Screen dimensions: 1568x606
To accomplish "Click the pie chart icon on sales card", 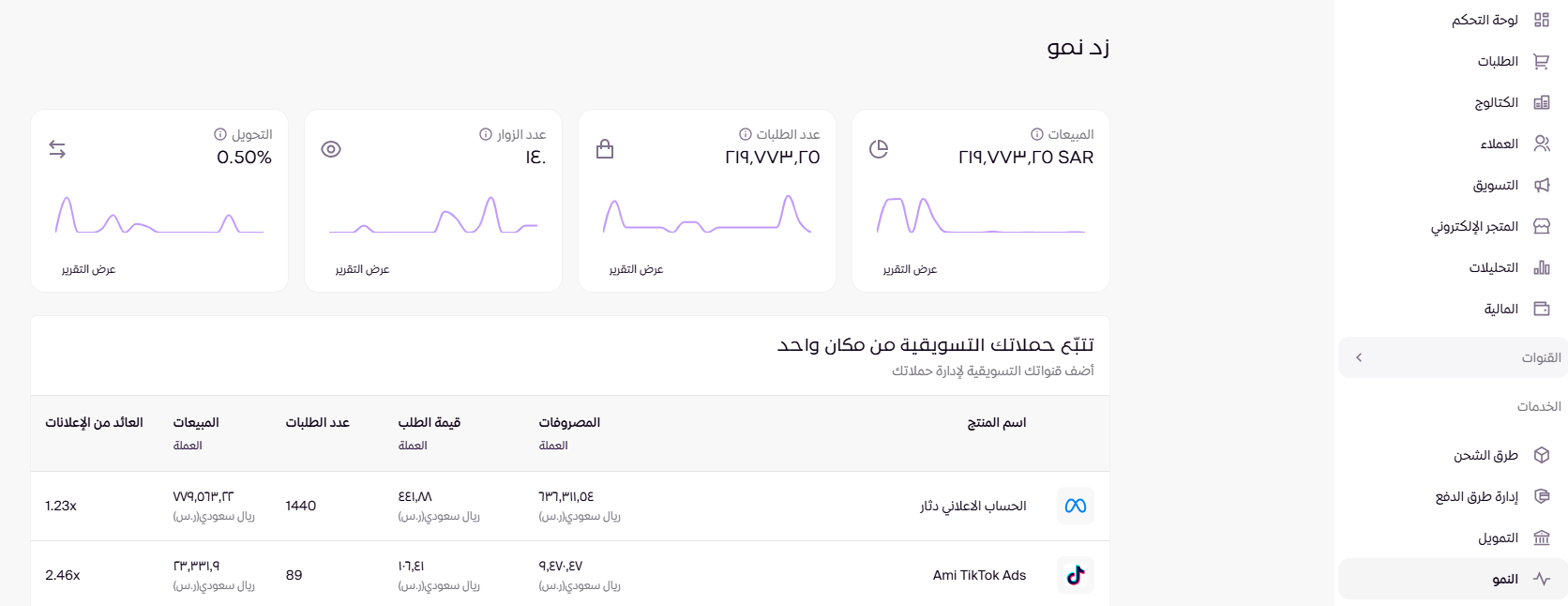I will coord(879,149).
